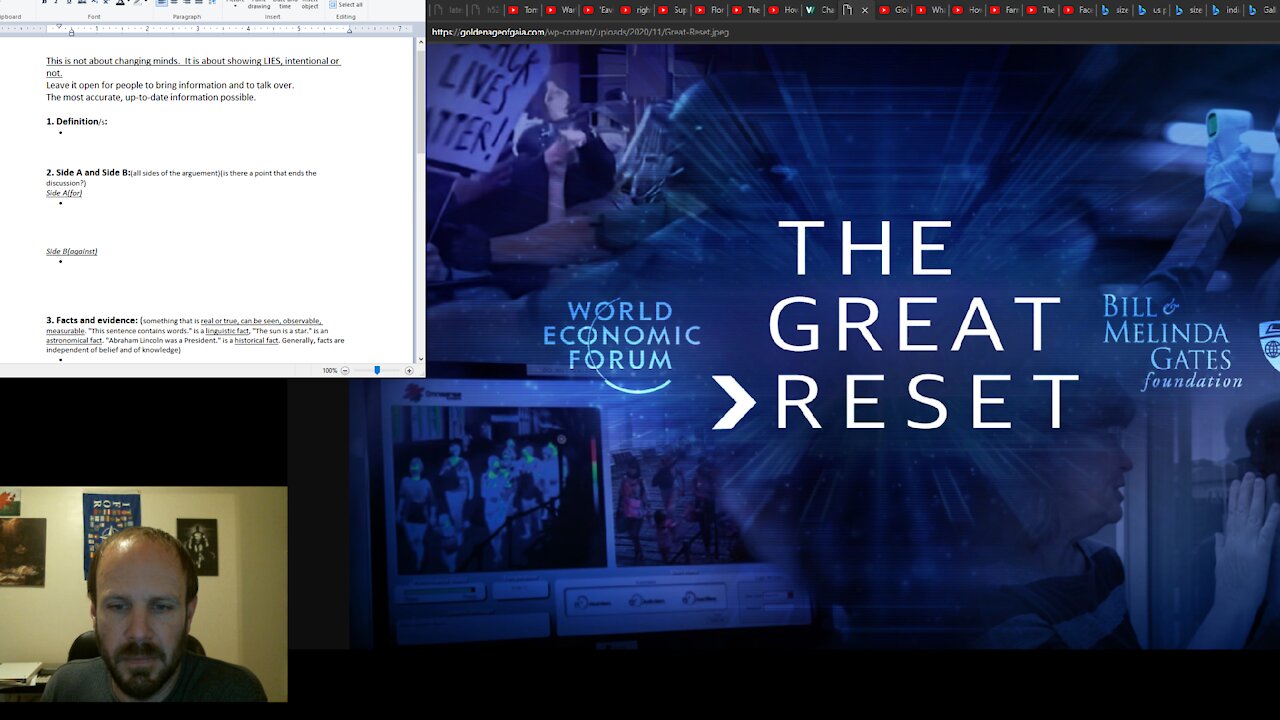Click 'The most accurate, up-to-date information' line
This screenshot has height=720, width=1280.
(x=151, y=97)
